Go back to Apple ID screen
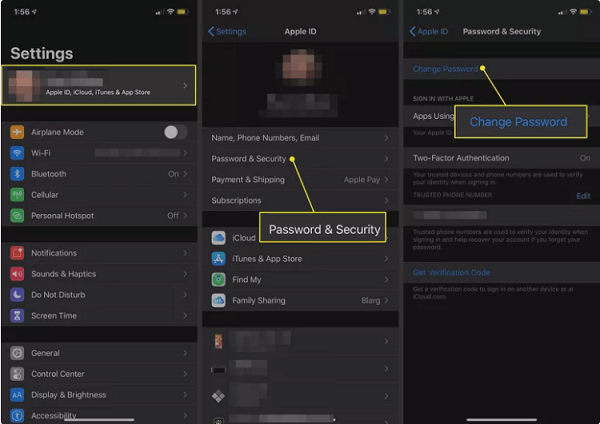 [429, 31]
